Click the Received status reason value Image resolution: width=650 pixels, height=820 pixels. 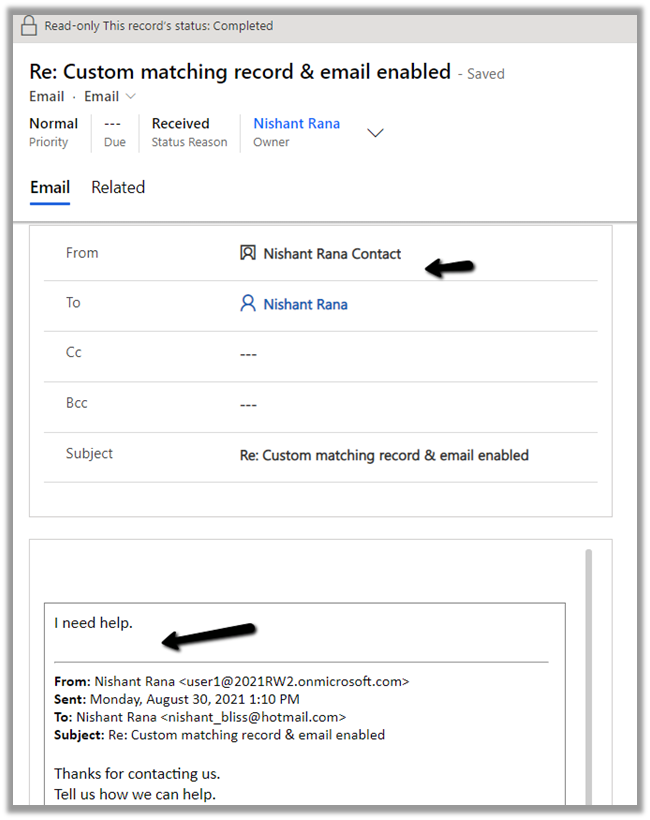click(180, 124)
